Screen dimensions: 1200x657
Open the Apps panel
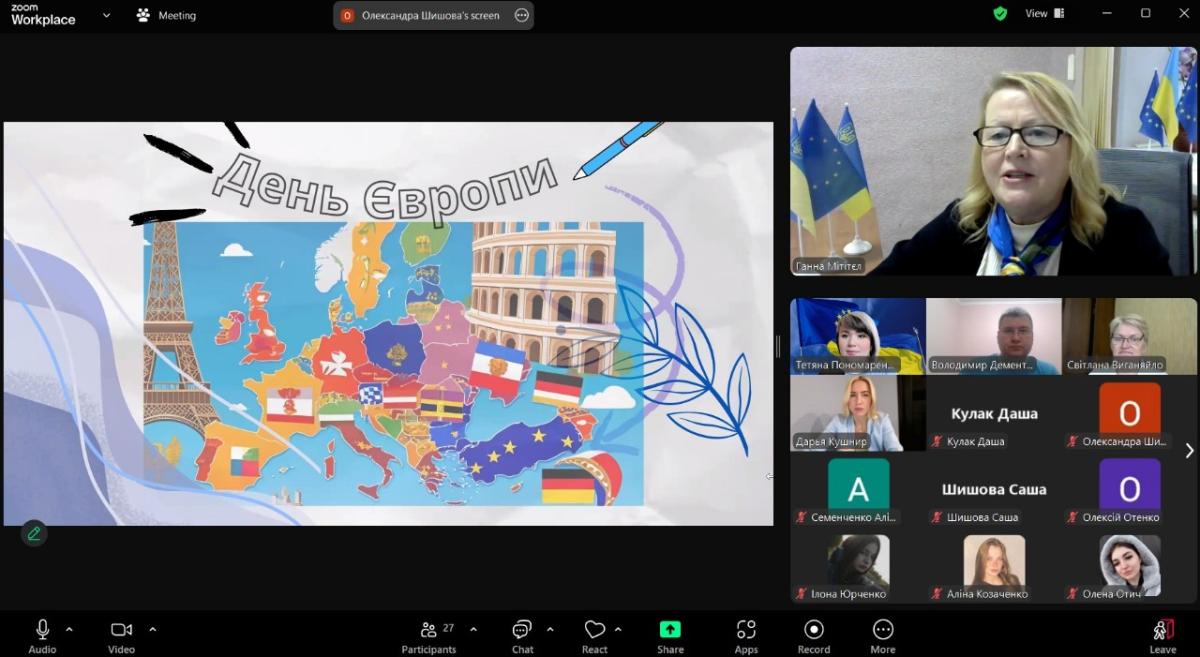(x=746, y=635)
